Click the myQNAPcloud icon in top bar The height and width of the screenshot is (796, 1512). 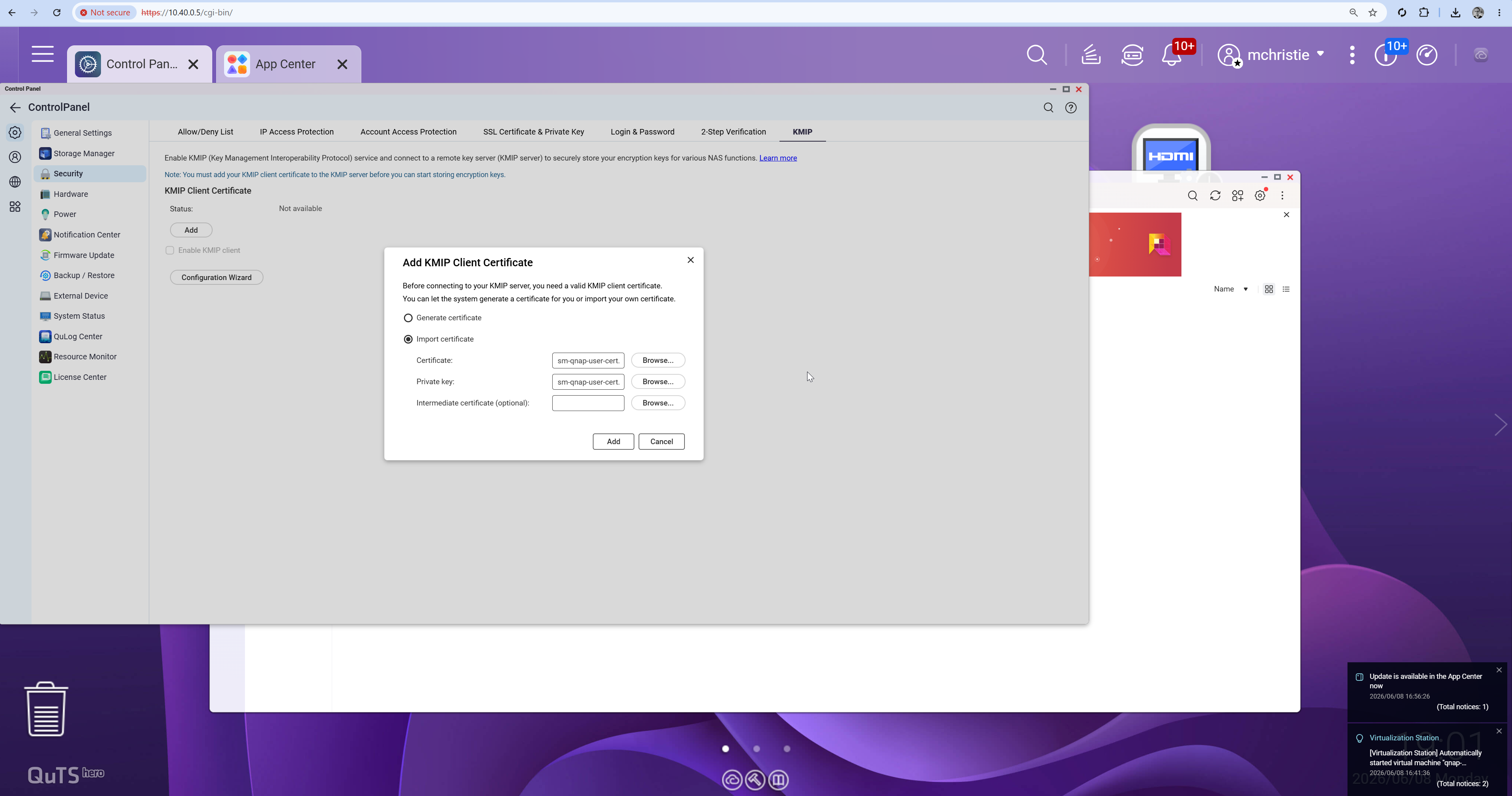[1481, 54]
